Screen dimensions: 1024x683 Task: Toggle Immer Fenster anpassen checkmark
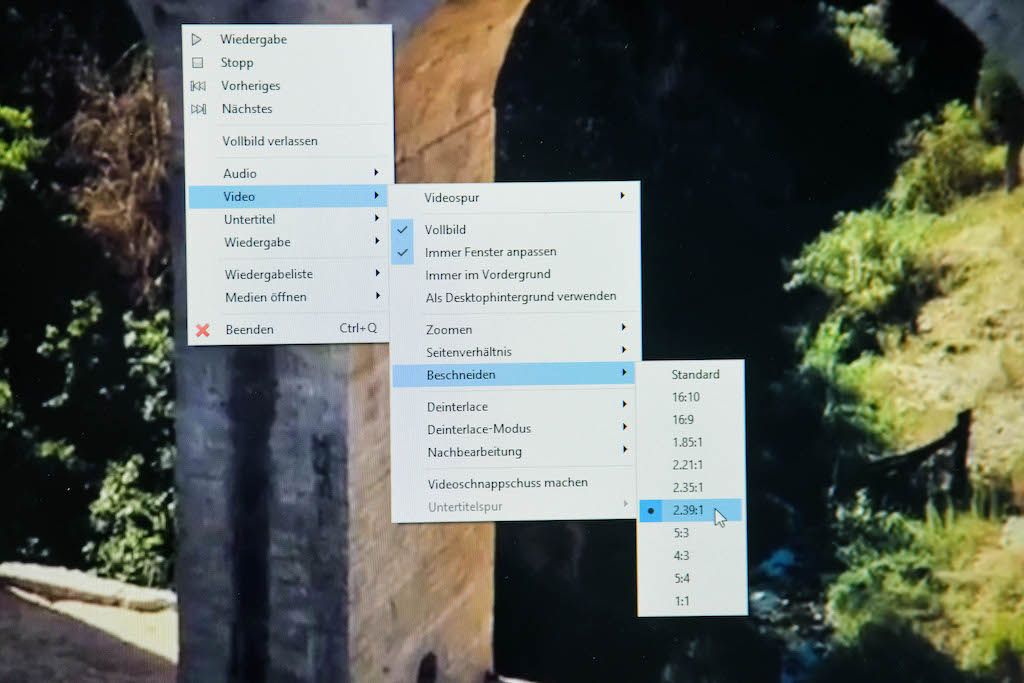click(x=402, y=252)
